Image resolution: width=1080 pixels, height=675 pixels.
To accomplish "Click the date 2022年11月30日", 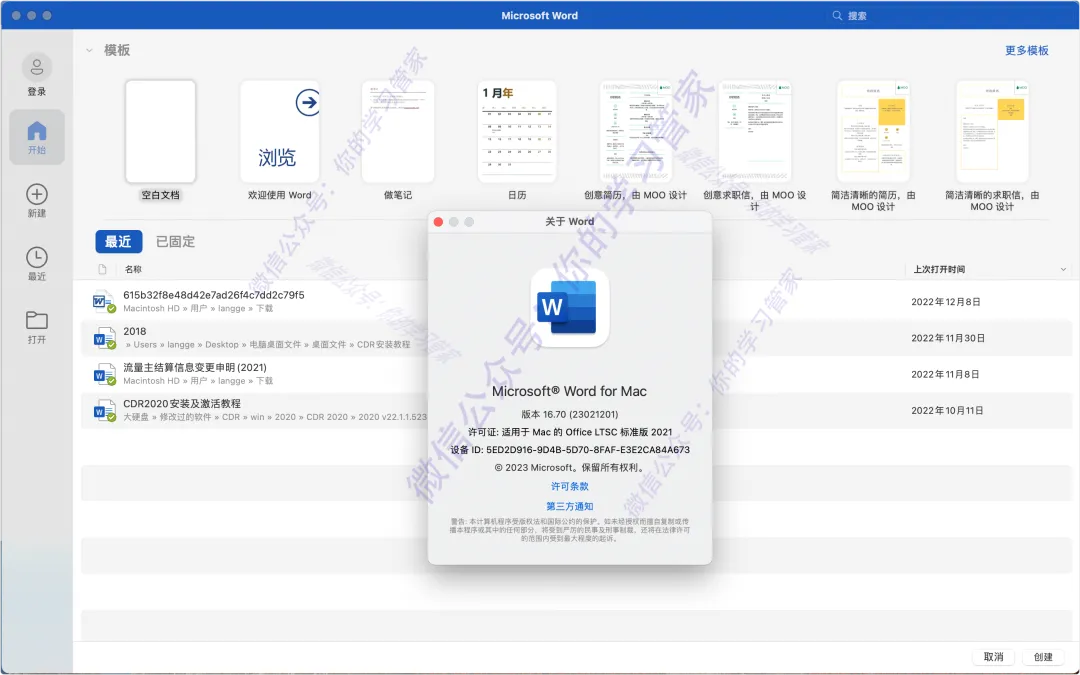I will (x=948, y=338).
